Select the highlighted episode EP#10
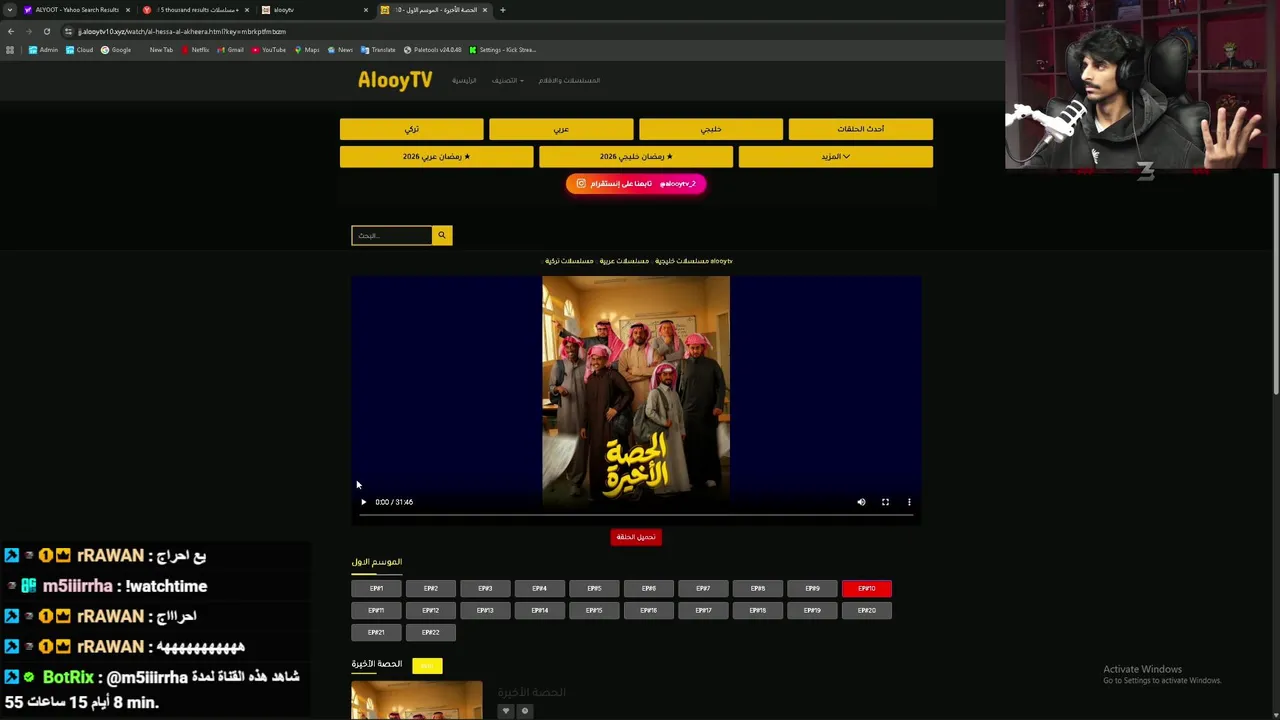Screen dimensions: 1280x720 [866, 589]
